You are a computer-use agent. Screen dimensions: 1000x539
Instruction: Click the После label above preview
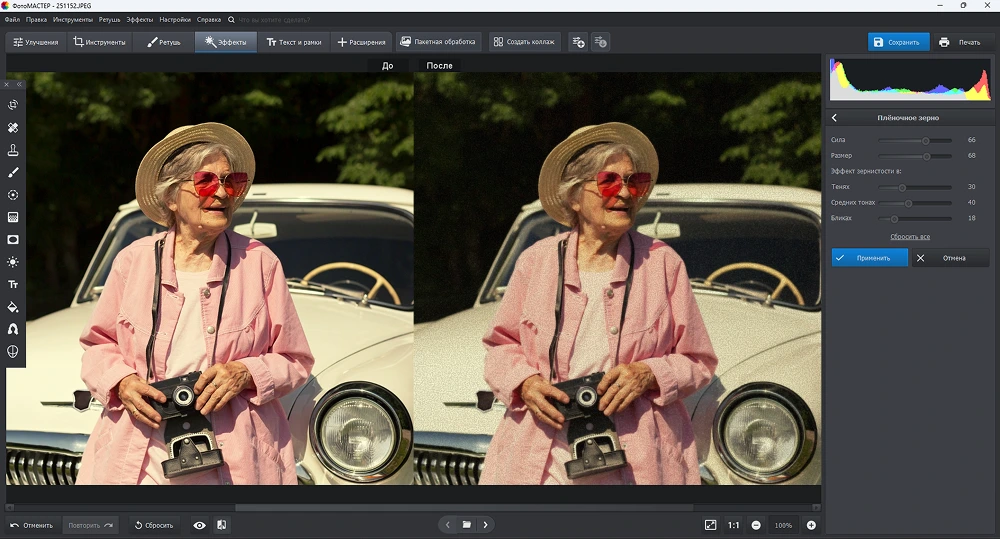coord(439,66)
